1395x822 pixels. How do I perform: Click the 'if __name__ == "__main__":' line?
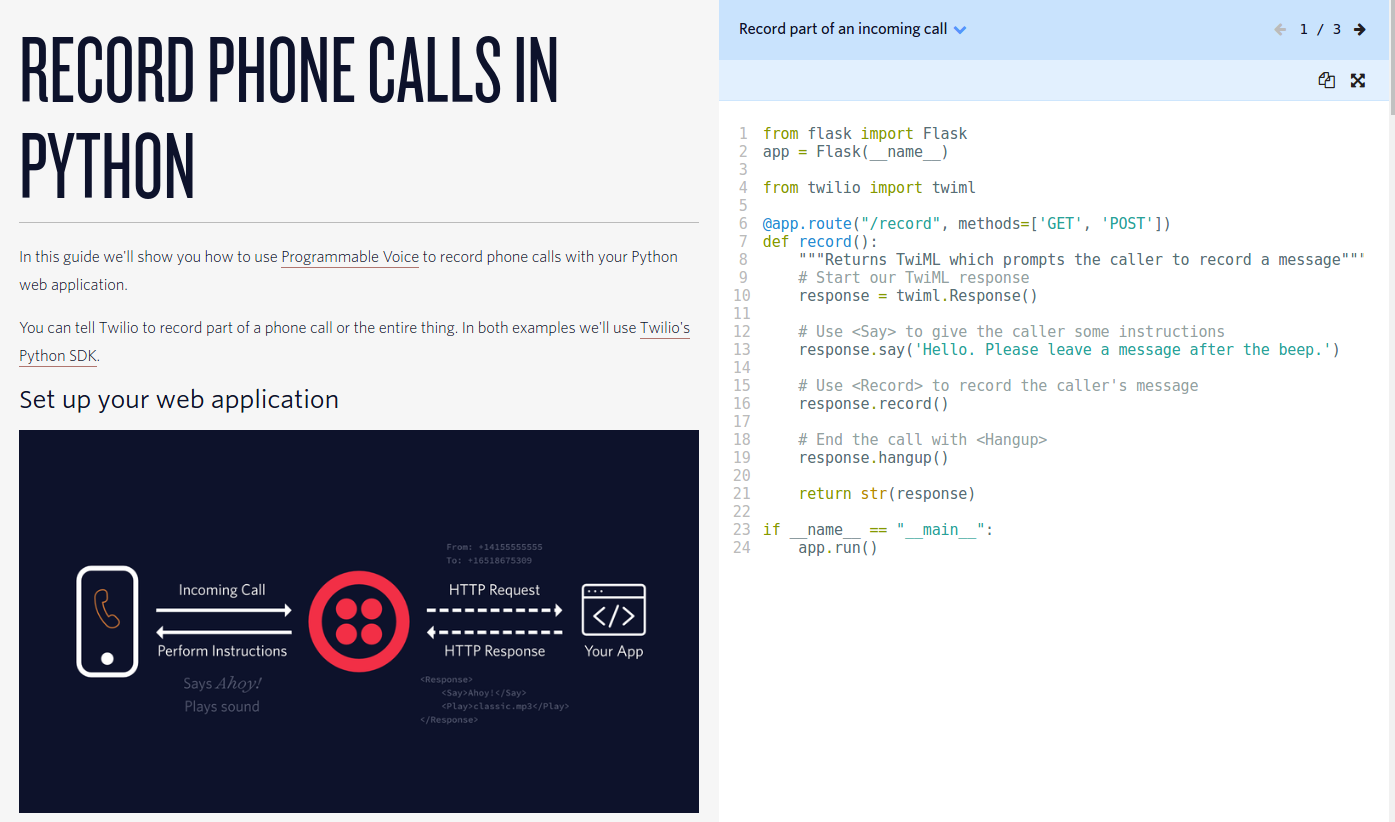878,530
